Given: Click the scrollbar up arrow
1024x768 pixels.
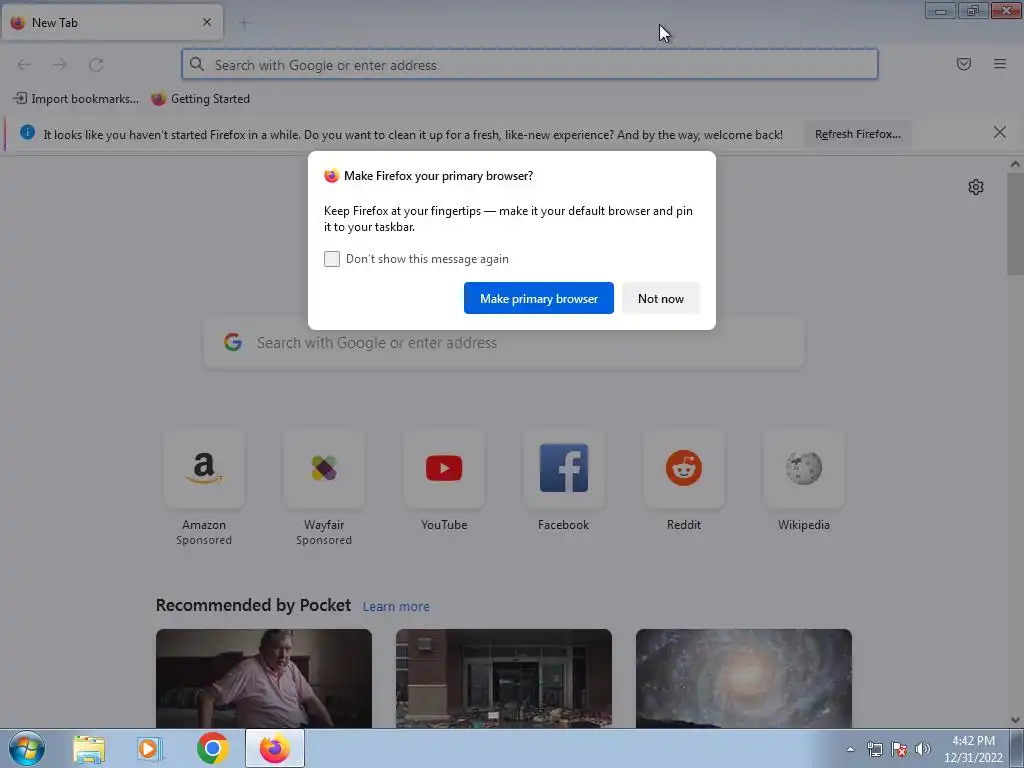Looking at the screenshot, I should pyautogui.click(x=1015, y=165).
